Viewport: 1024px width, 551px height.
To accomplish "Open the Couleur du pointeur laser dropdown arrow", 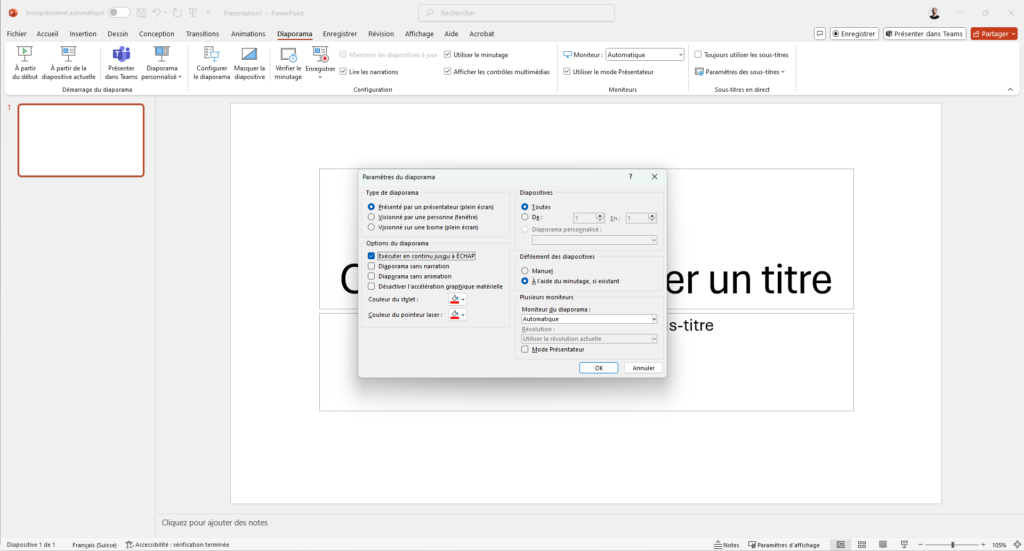I will click(463, 315).
